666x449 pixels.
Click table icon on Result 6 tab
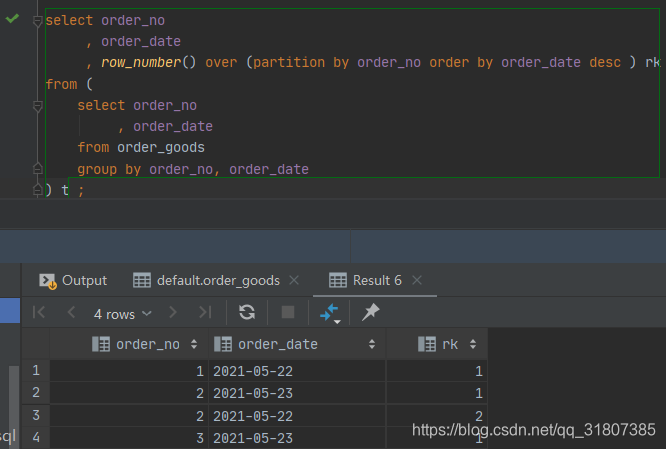click(x=338, y=280)
